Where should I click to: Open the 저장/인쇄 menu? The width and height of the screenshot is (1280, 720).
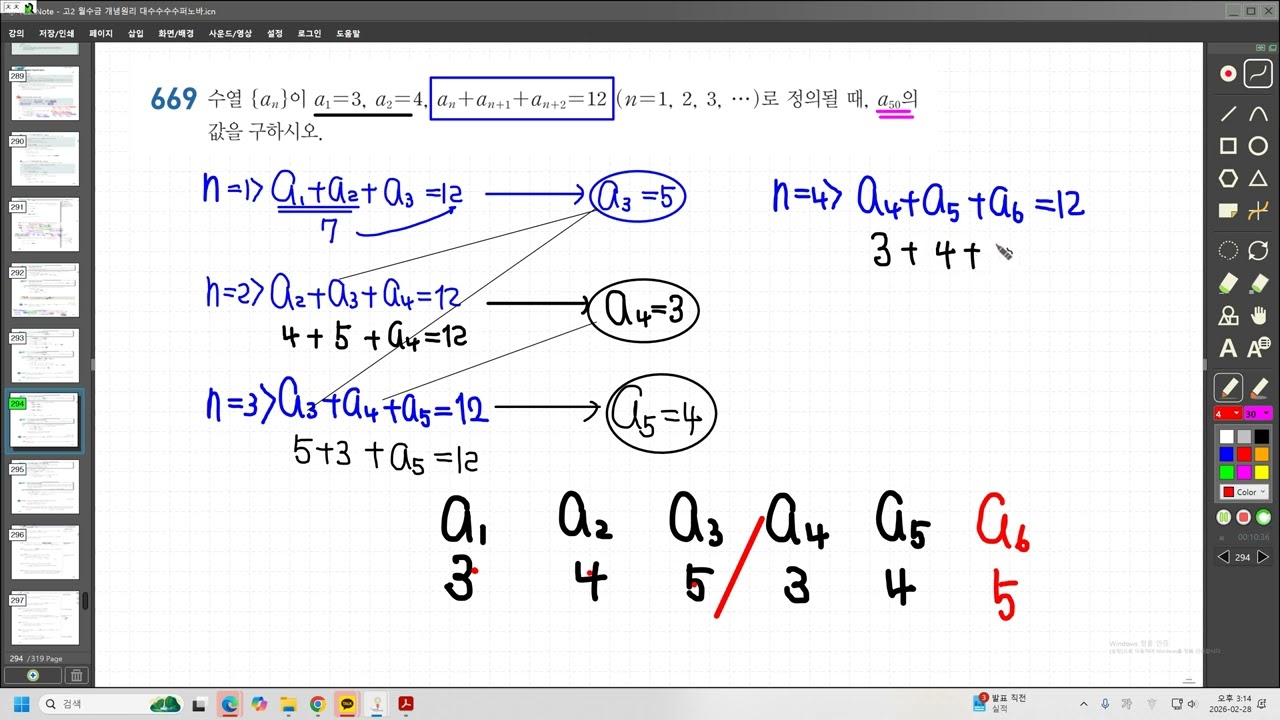pyautogui.click(x=56, y=33)
